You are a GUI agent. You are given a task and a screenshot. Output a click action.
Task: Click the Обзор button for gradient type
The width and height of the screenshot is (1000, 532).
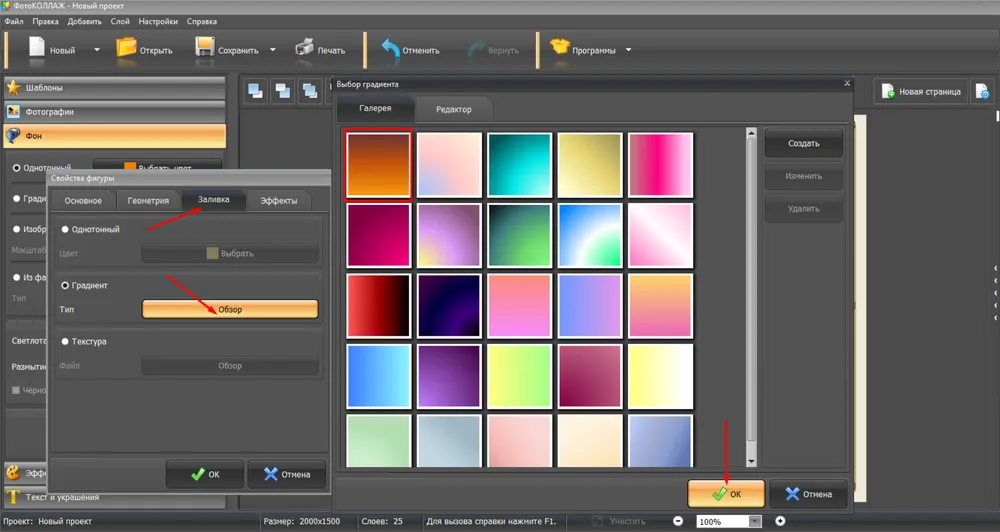point(230,309)
